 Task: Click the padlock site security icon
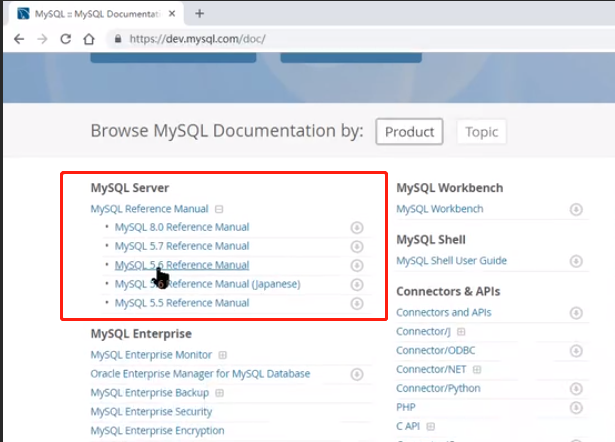pyautogui.click(x=118, y=39)
